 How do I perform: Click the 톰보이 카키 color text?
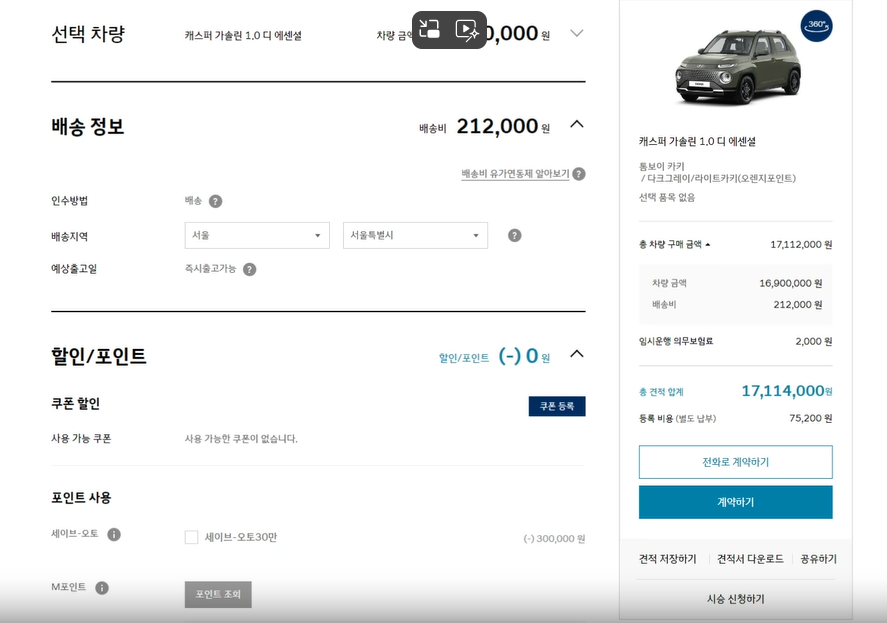(x=661, y=166)
